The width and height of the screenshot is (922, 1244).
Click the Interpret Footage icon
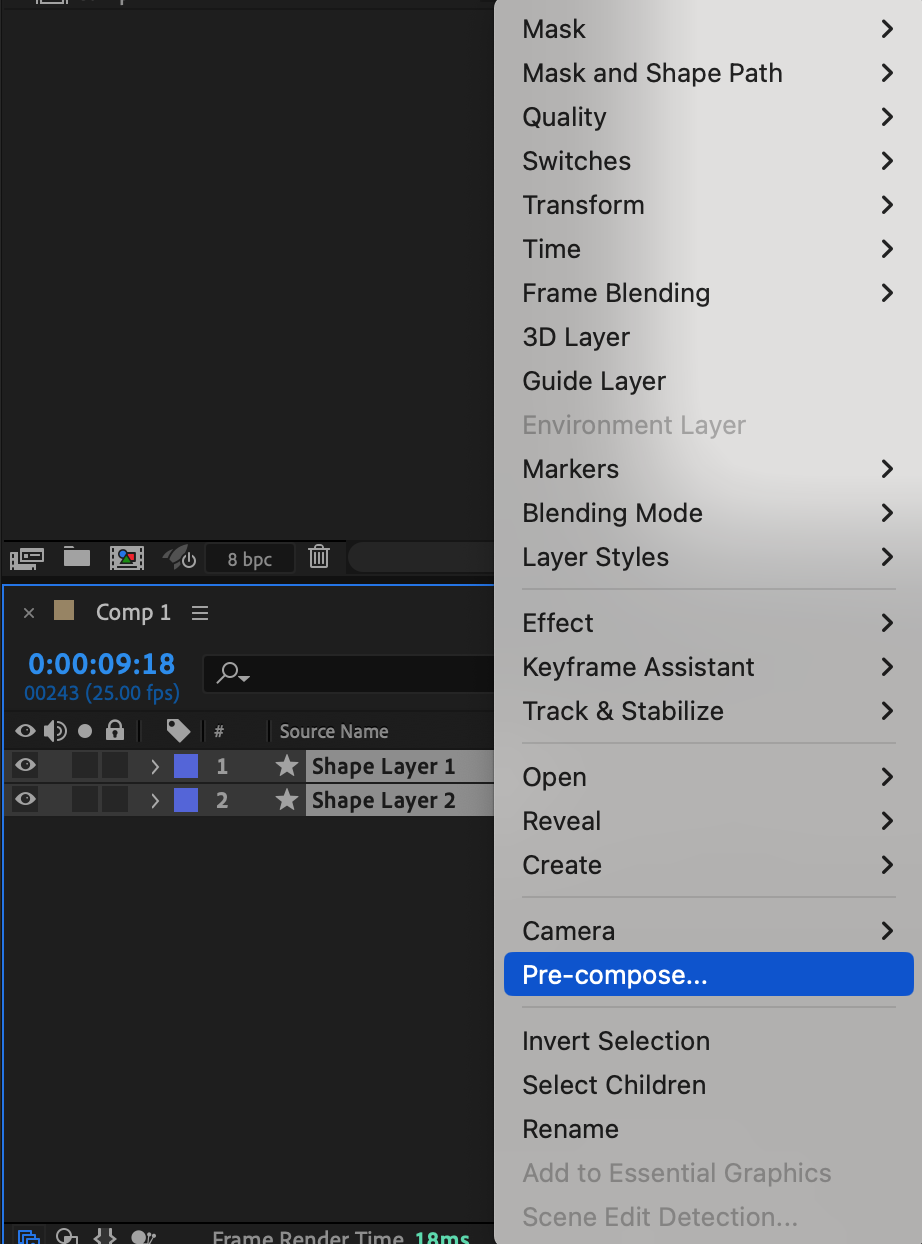point(26,558)
